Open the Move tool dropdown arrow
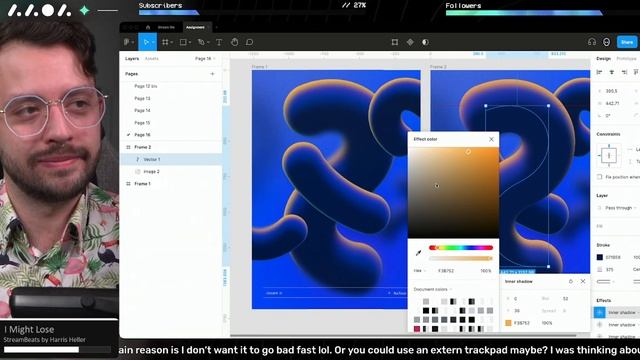640x360 pixels. (x=153, y=42)
